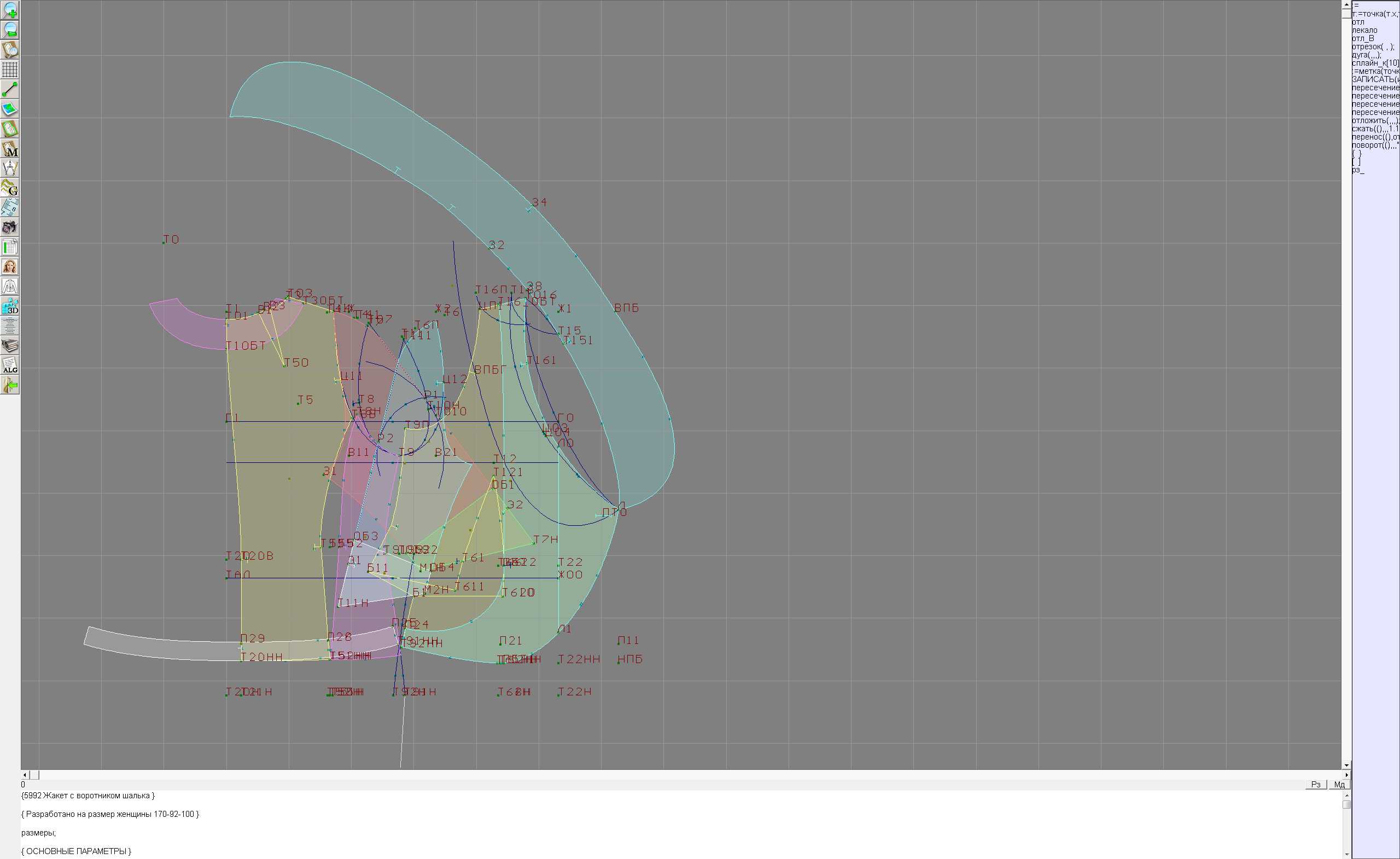Image resolution: width=1400 pixels, height=859 pixels.
Task: Select 'лекало' in right command list
Action: (x=1365, y=30)
